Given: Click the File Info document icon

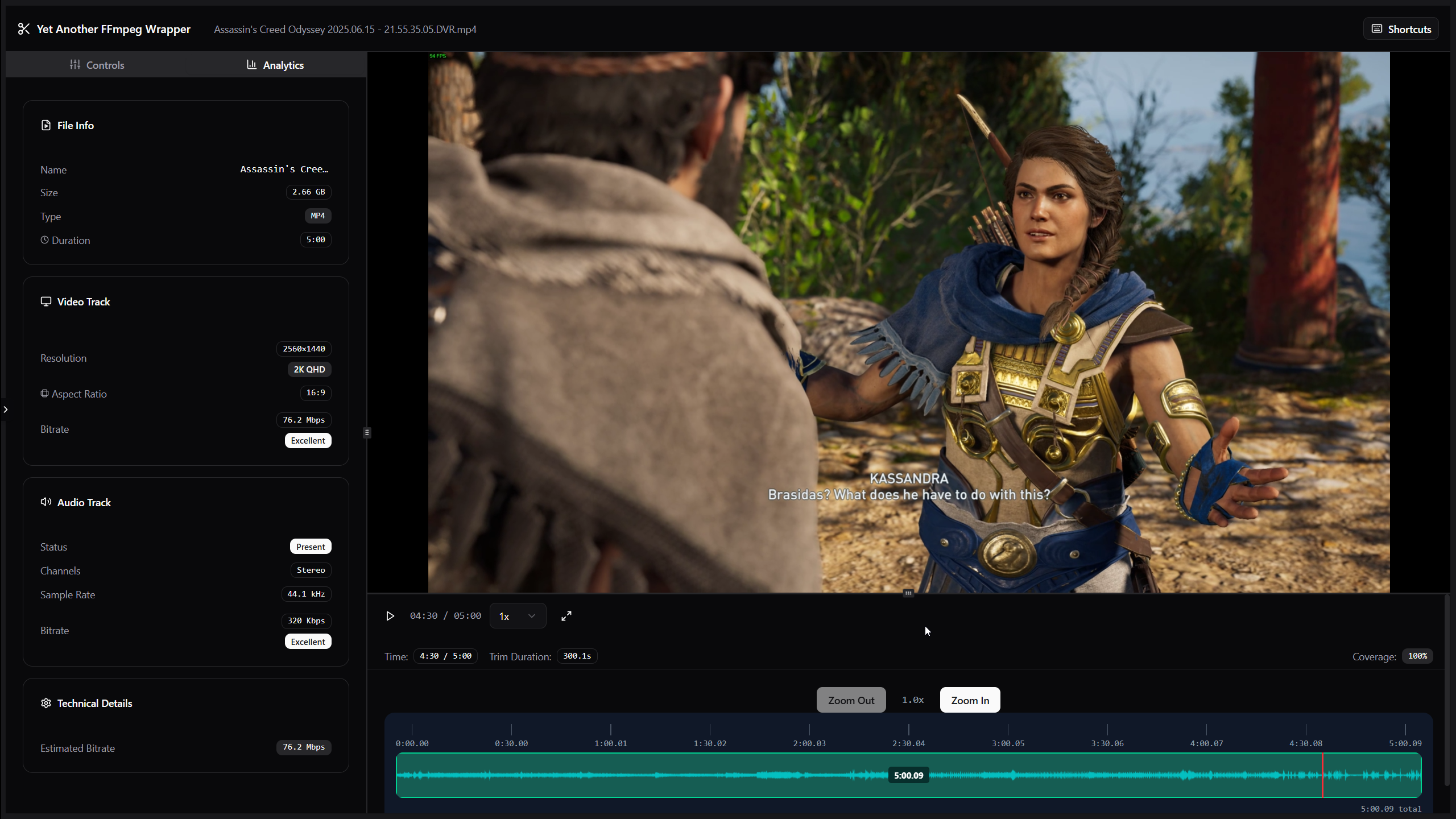Looking at the screenshot, I should click(46, 125).
